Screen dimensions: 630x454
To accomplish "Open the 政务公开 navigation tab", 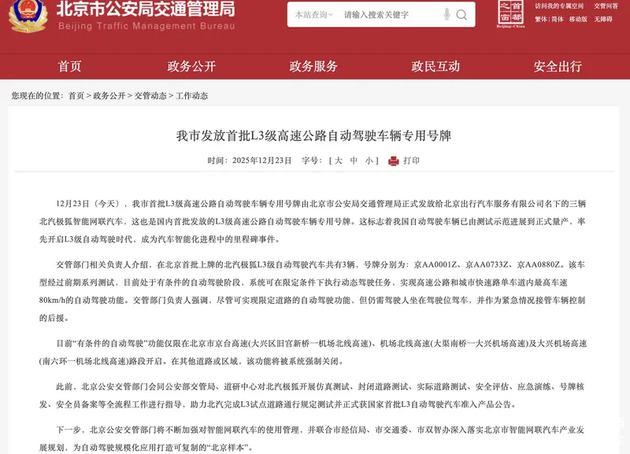I will pos(191,66).
